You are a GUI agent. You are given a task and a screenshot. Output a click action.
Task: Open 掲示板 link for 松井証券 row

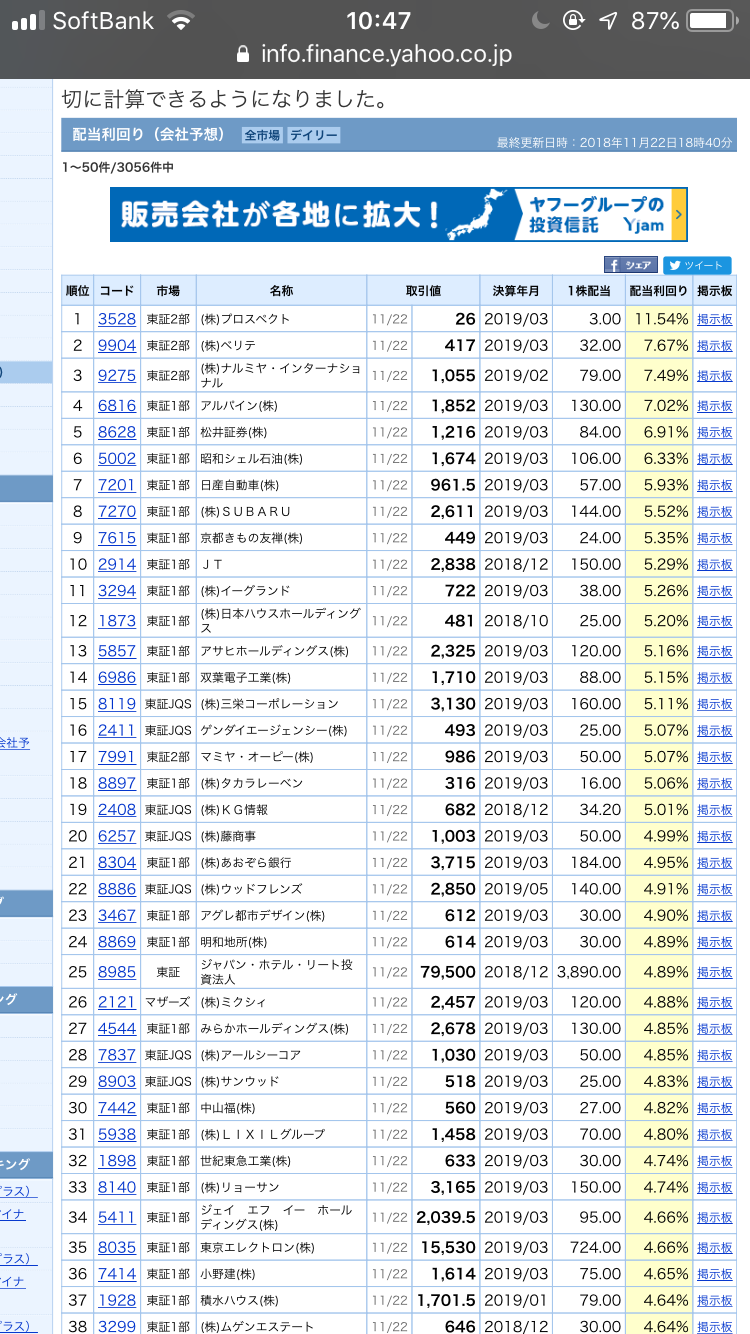(715, 433)
